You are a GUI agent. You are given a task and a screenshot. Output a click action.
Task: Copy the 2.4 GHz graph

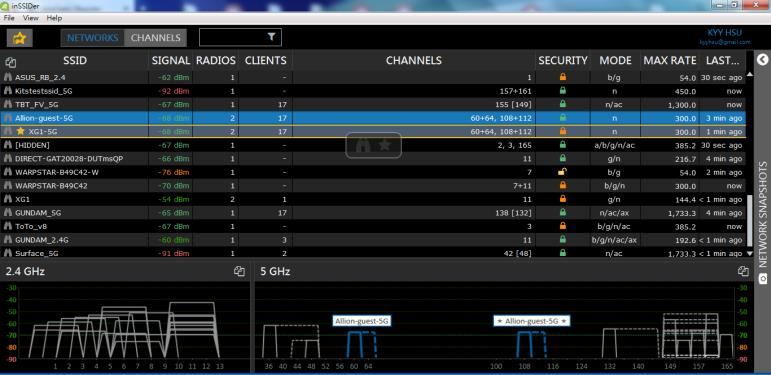pos(239,271)
